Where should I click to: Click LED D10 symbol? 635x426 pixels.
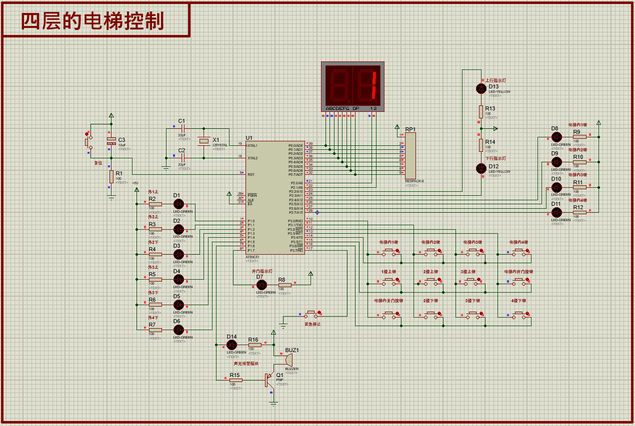click(556, 187)
